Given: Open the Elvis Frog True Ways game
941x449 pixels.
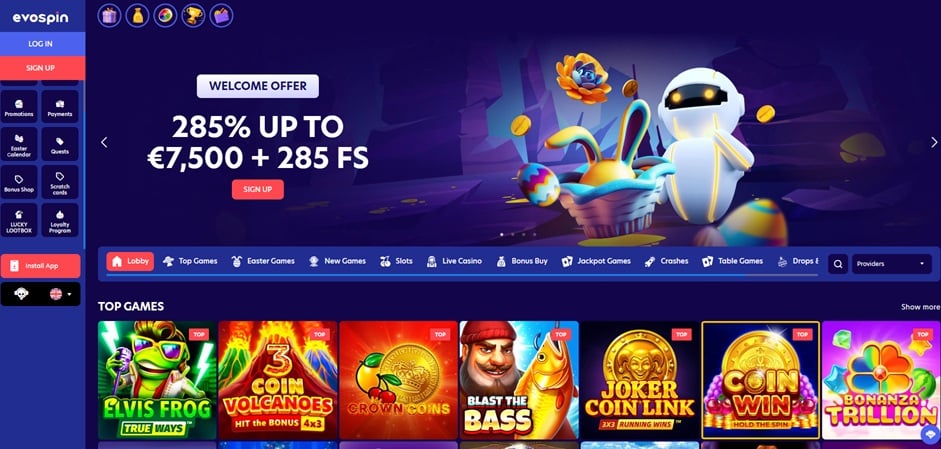Looking at the screenshot, I should [157, 380].
